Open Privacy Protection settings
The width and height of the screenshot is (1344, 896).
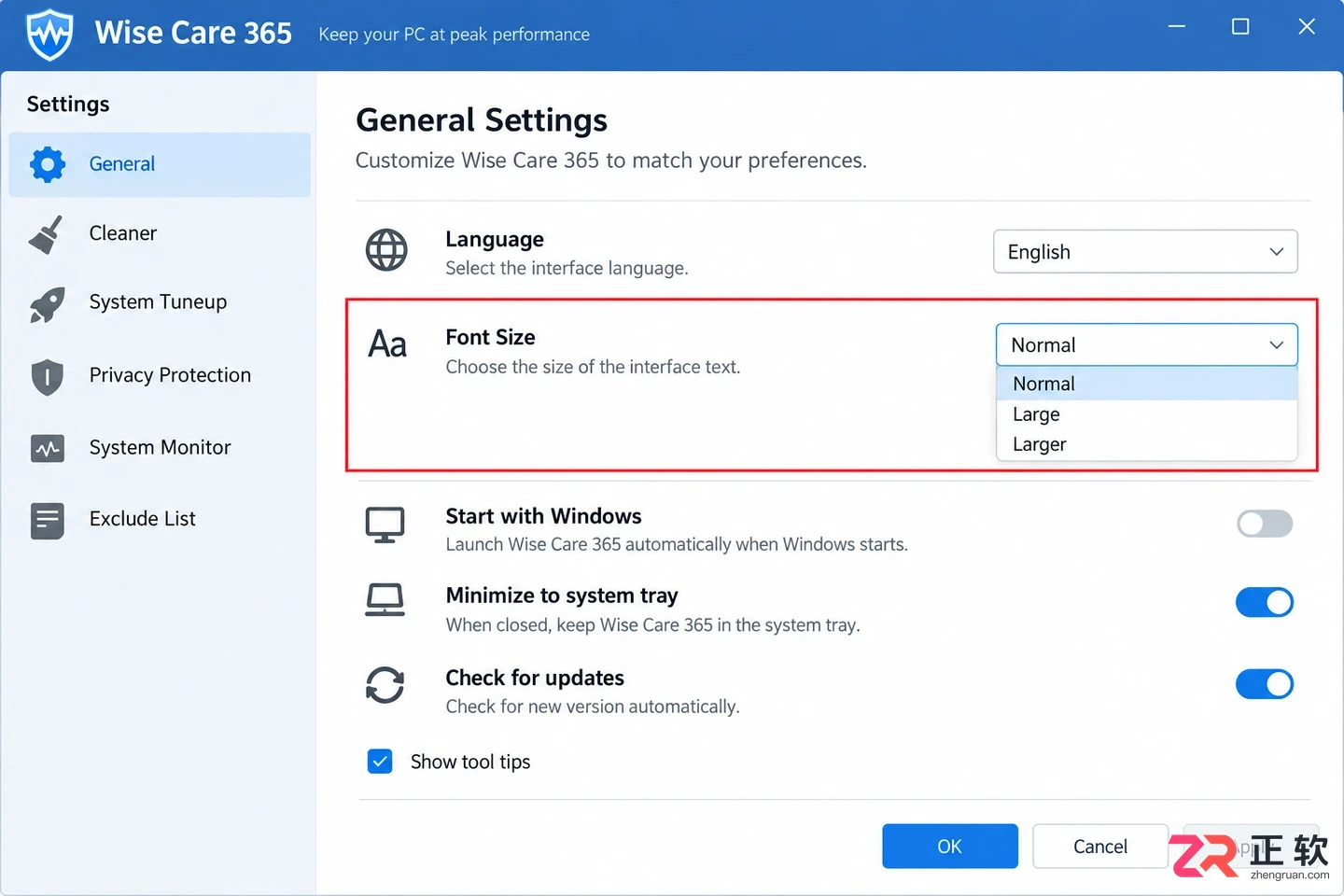[160, 375]
